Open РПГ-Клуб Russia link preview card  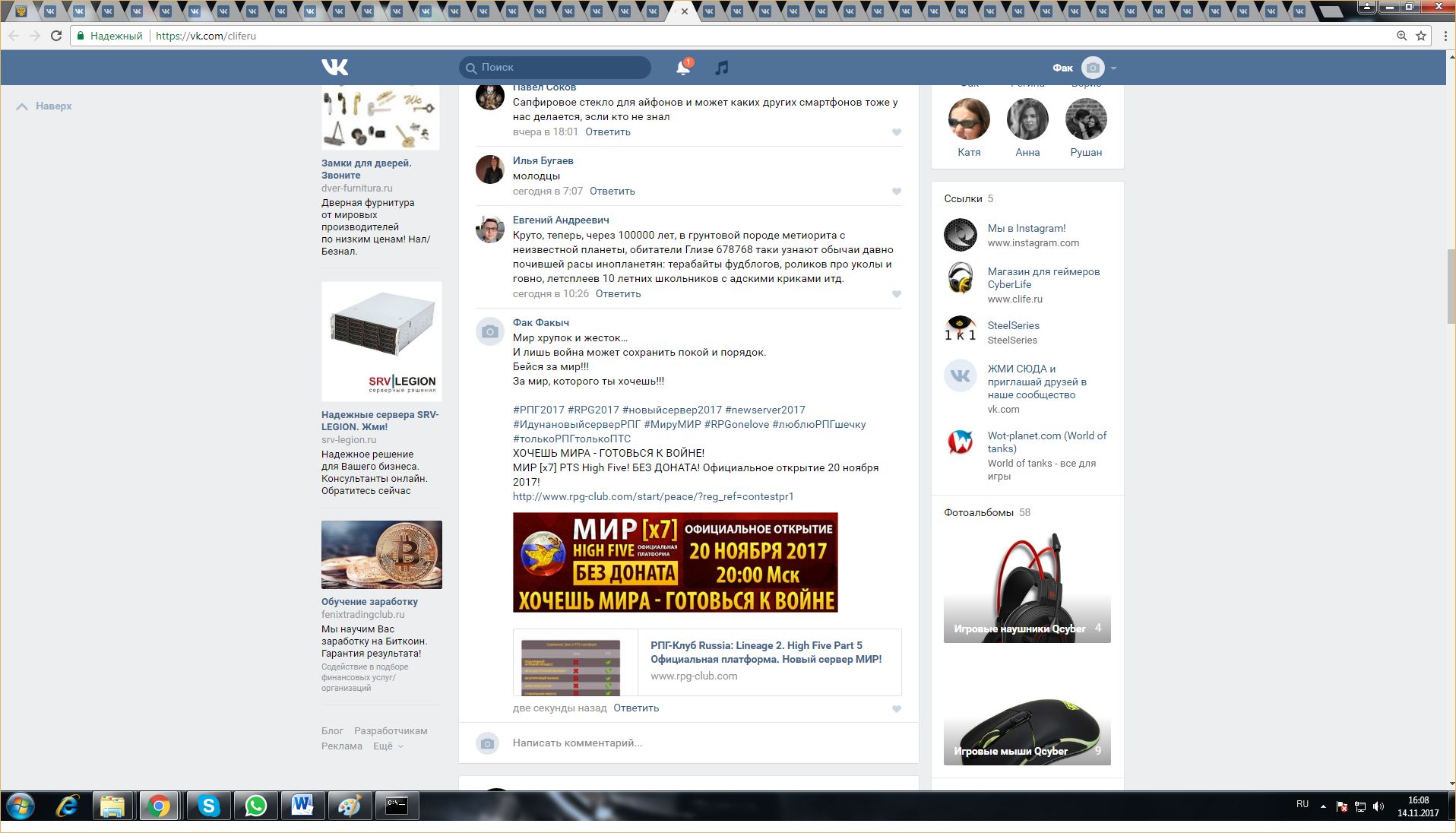point(707,662)
